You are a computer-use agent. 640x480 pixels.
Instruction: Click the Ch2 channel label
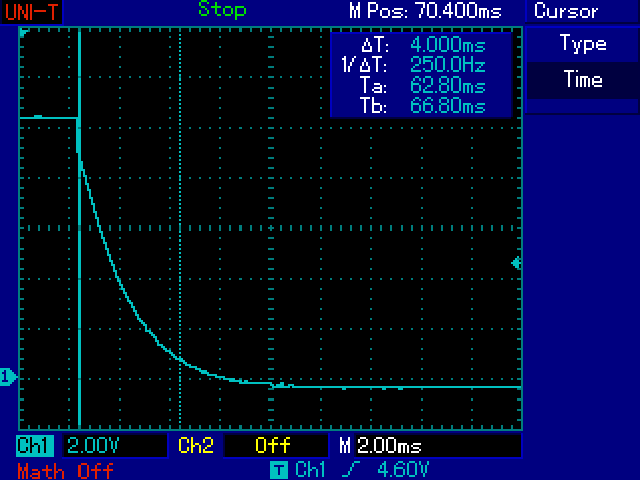[x=196, y=445]
